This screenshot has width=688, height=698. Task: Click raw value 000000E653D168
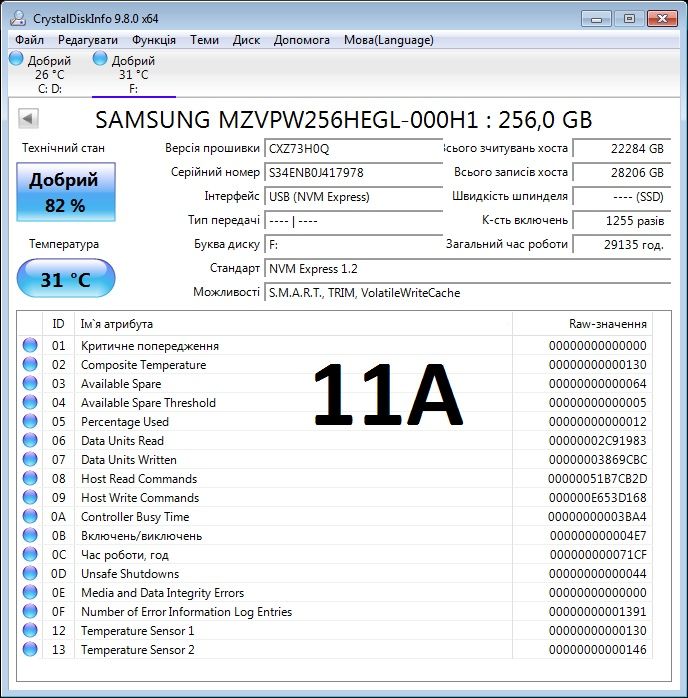pos(598,498)
